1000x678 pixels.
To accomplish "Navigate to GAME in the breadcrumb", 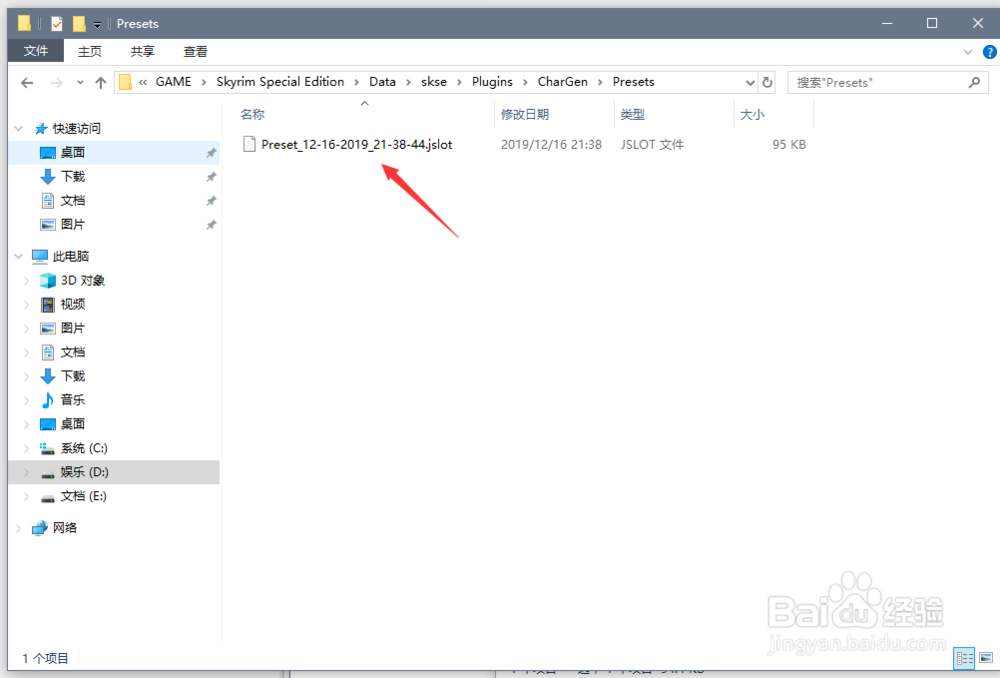I will pyautogui.click(x=173, y=82).
